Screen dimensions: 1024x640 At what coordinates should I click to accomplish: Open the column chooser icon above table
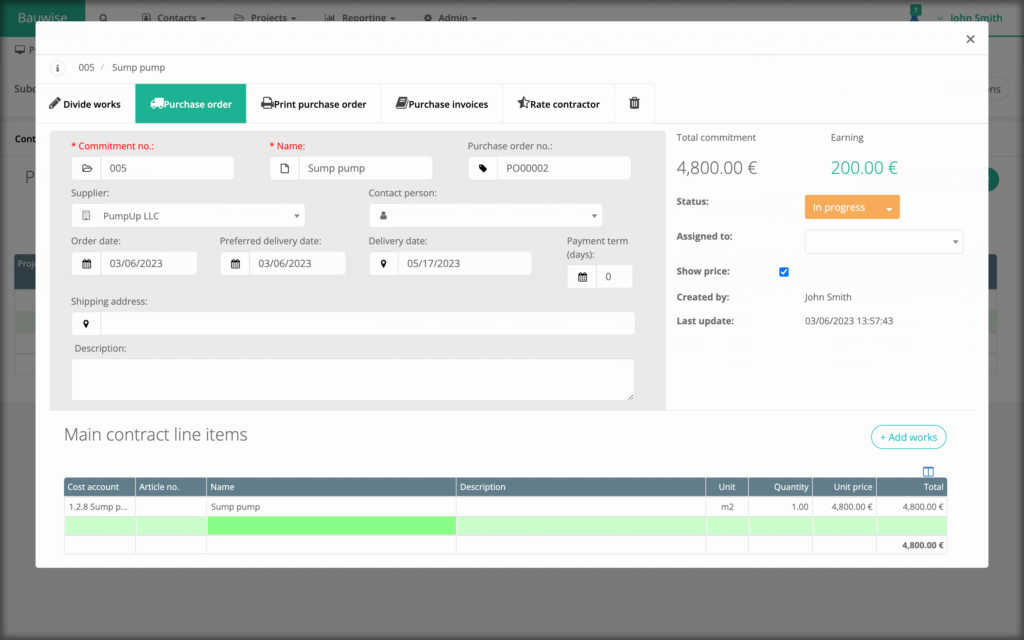[x=928, y=472]
